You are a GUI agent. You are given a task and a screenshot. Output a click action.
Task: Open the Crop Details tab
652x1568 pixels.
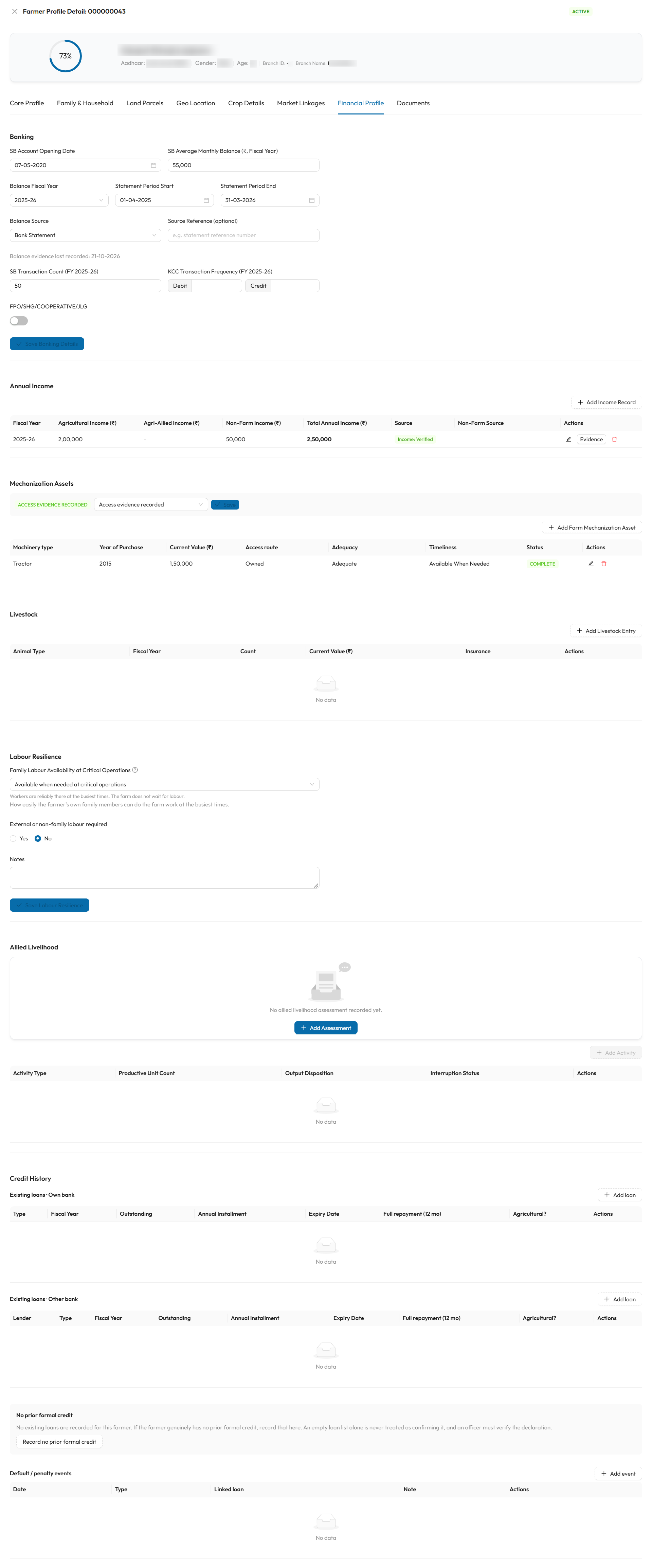(x=246, y=104)
